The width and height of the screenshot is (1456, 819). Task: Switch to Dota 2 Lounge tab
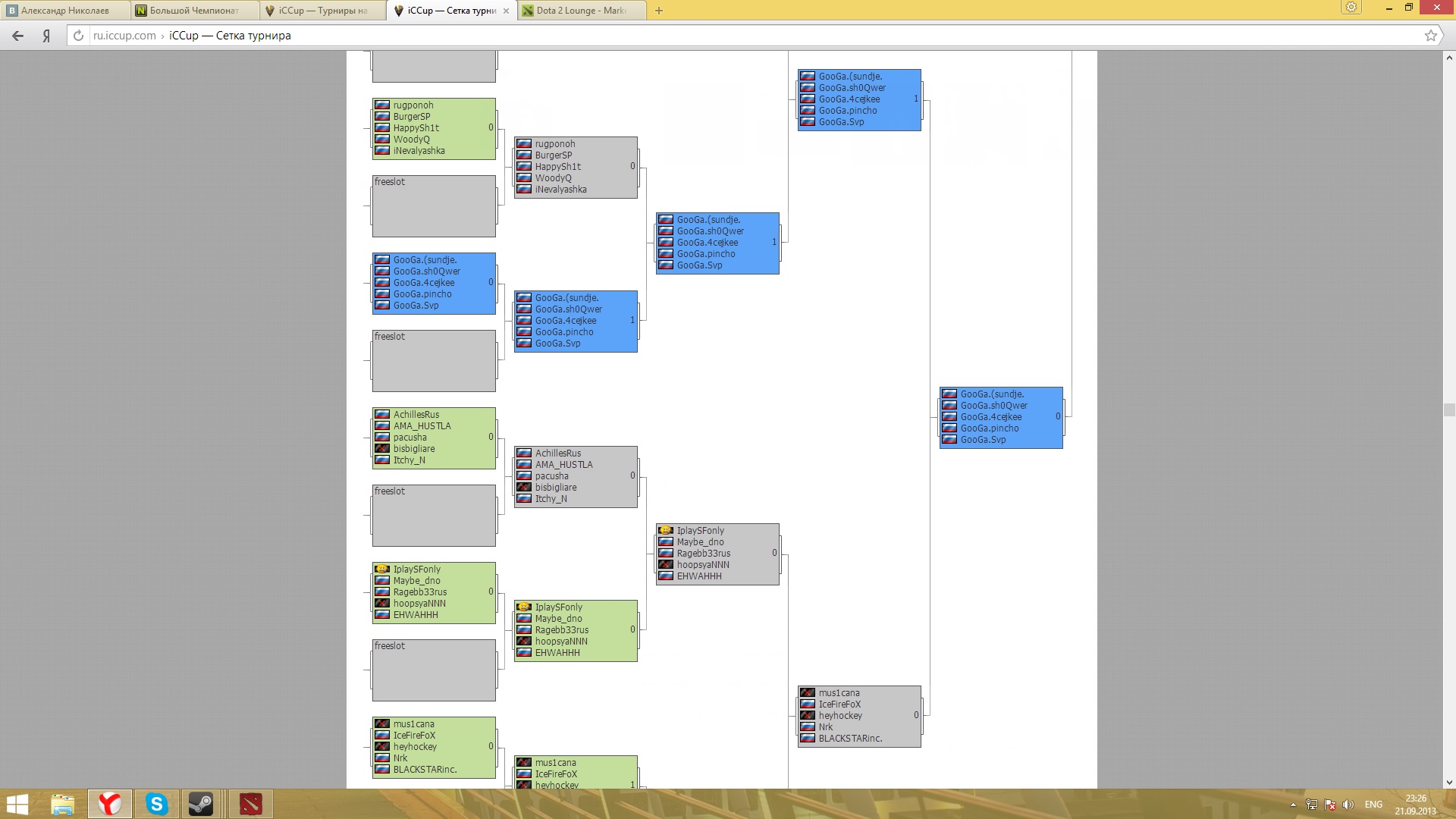580,11
